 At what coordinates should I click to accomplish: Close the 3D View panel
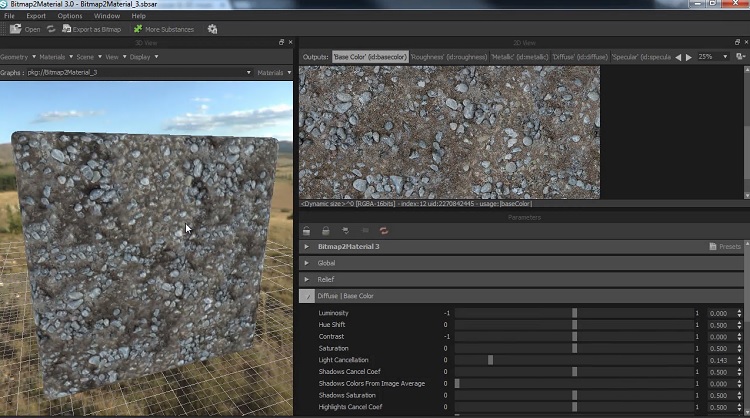pos(290,42)
